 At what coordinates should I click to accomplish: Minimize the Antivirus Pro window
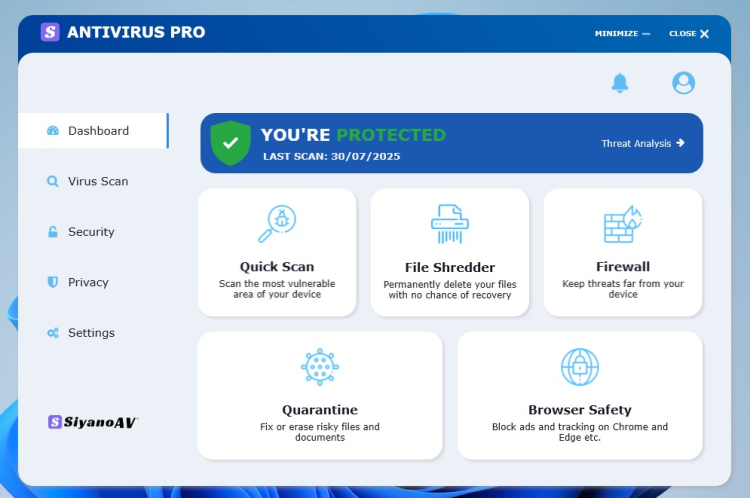pyautogui.click(x=622, y=33)
